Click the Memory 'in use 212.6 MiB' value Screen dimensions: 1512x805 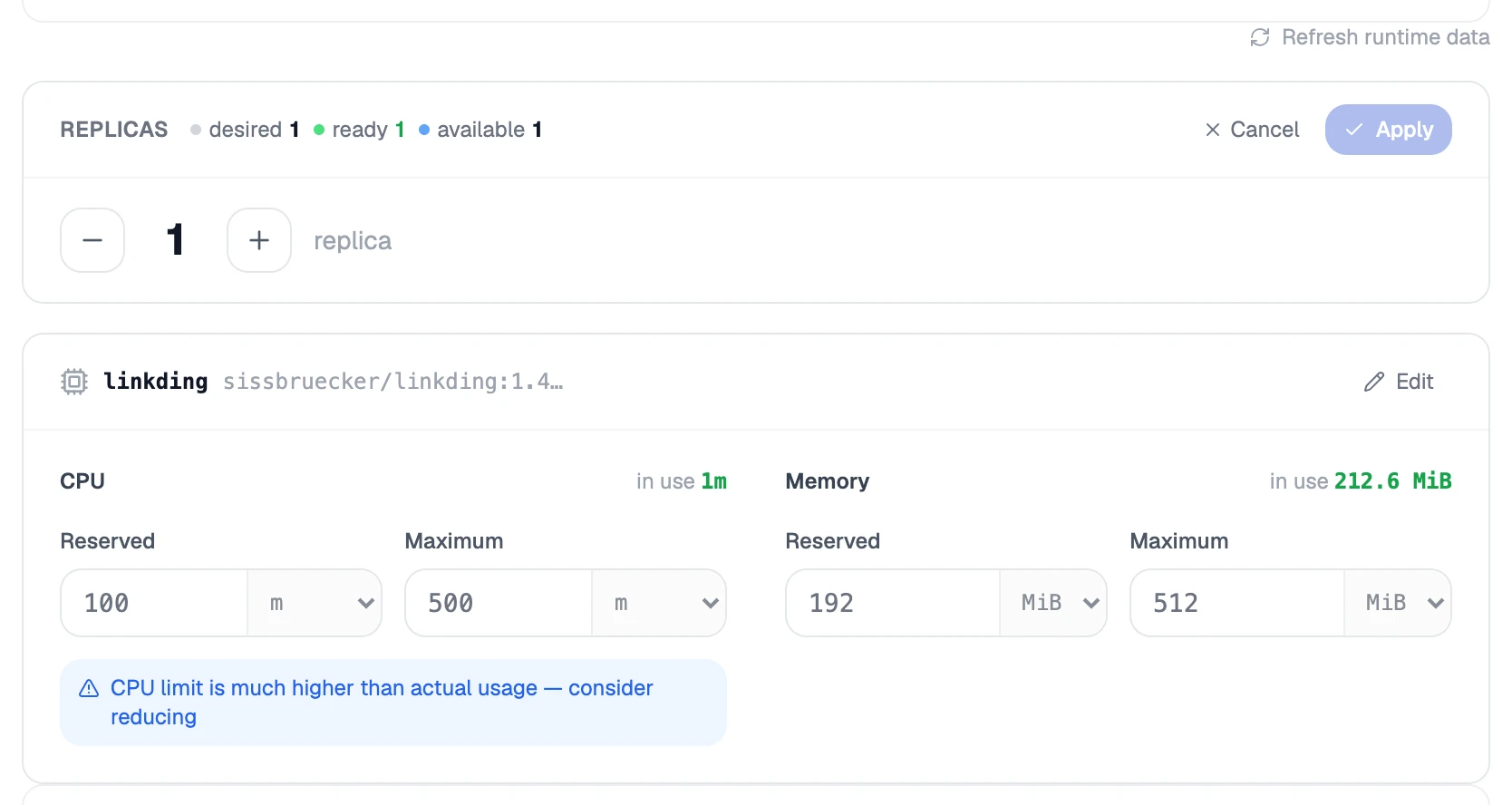pyautogui.click(x=1361, y=481)
